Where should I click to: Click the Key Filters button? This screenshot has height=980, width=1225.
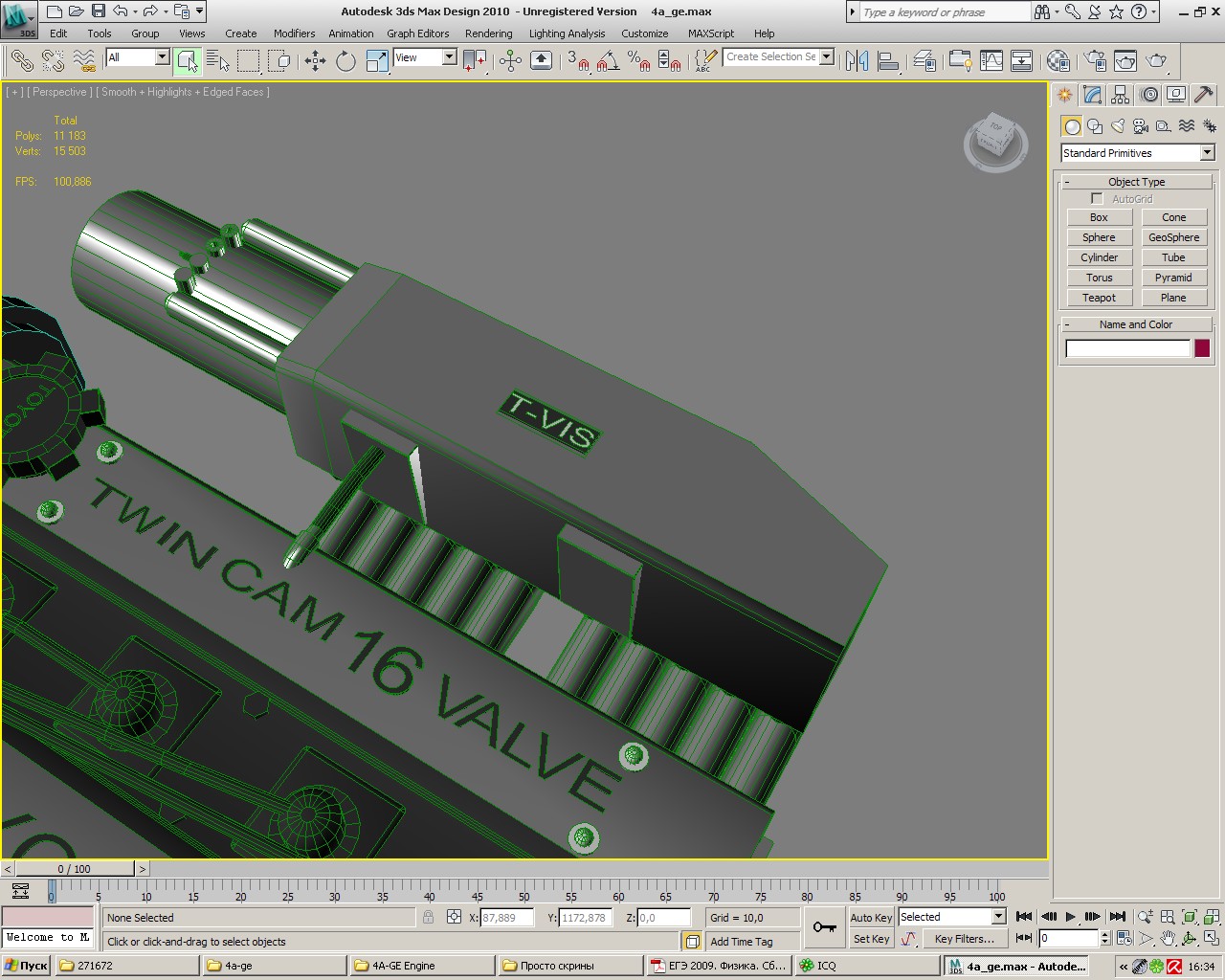(964, 939)
